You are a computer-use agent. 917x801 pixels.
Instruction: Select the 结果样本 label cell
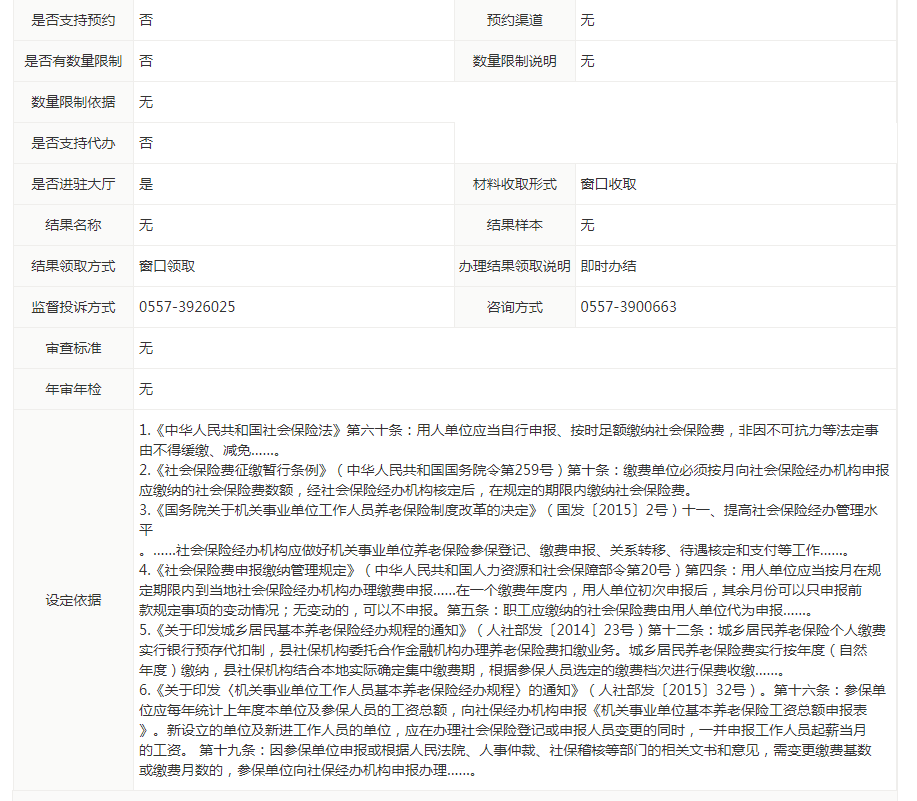(x=514, y=225)
